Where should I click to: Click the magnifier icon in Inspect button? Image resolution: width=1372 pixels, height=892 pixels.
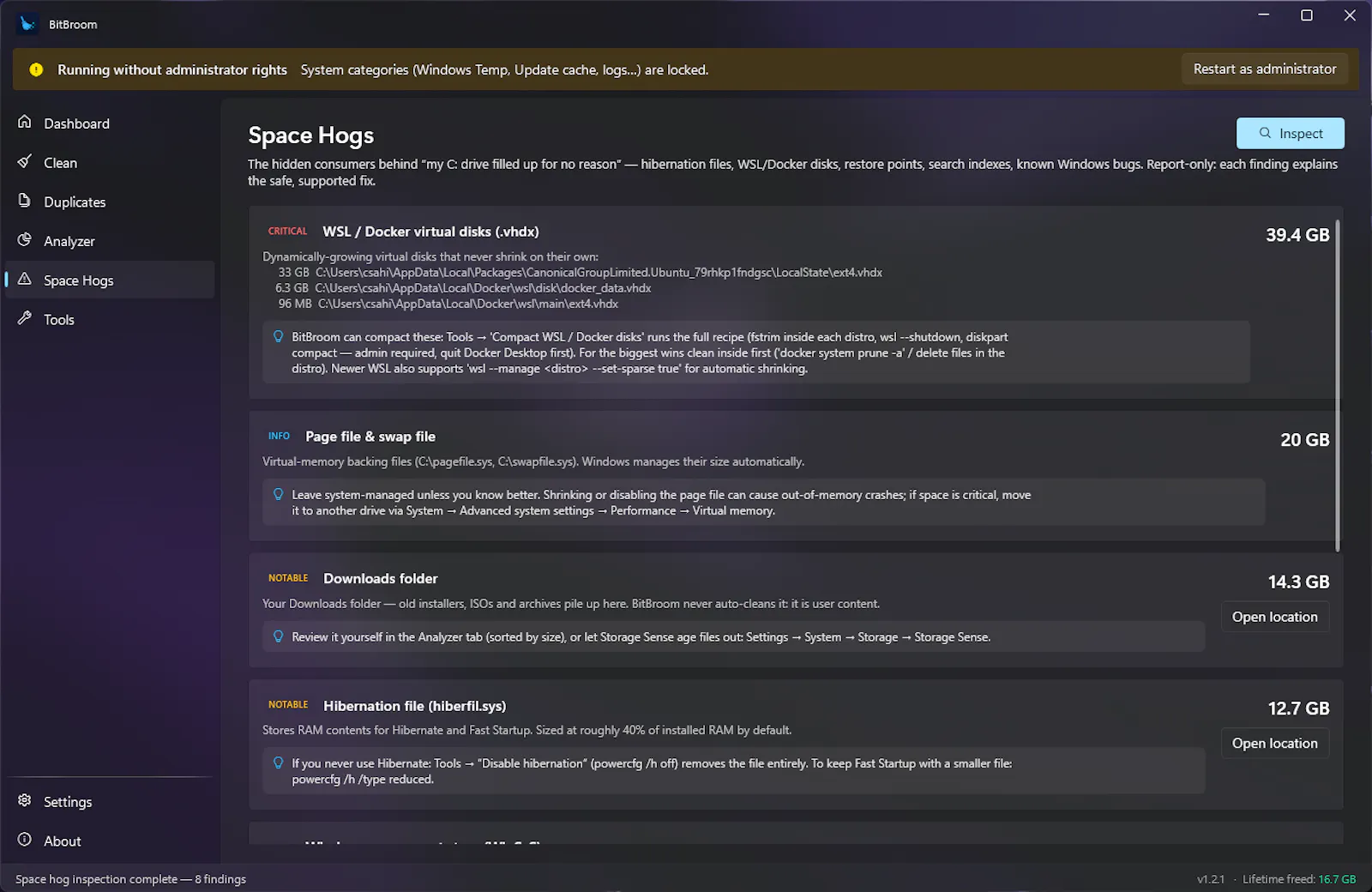(1265, 133)
